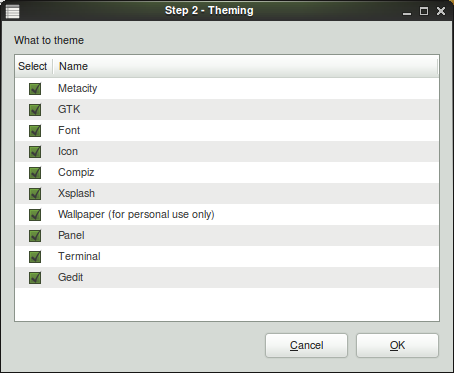This screenshot has width=454, height=373.
Task: Click the Select column header
Action: (34, 66)
